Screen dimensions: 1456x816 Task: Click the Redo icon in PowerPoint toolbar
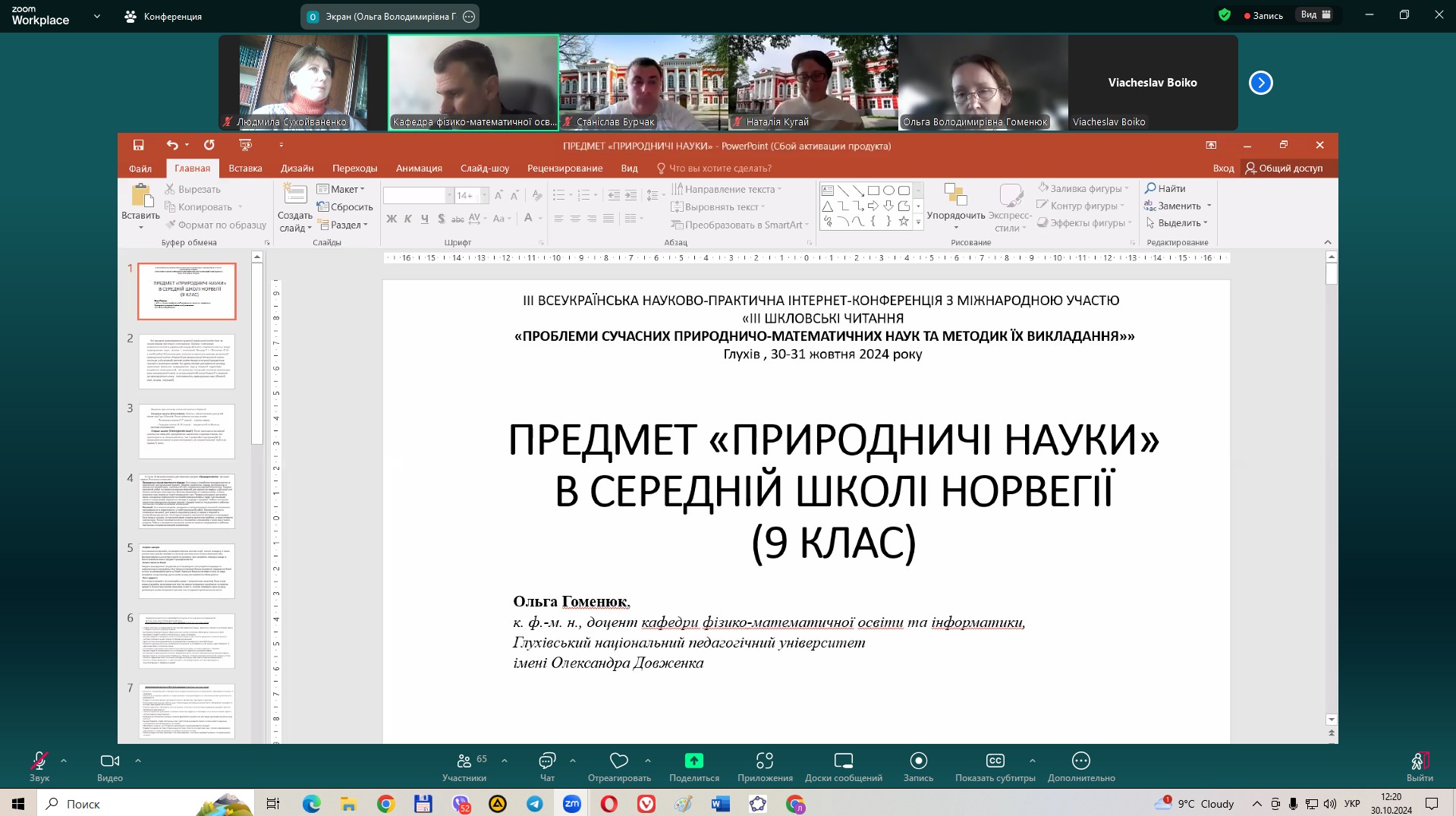(x=209, y=145)
